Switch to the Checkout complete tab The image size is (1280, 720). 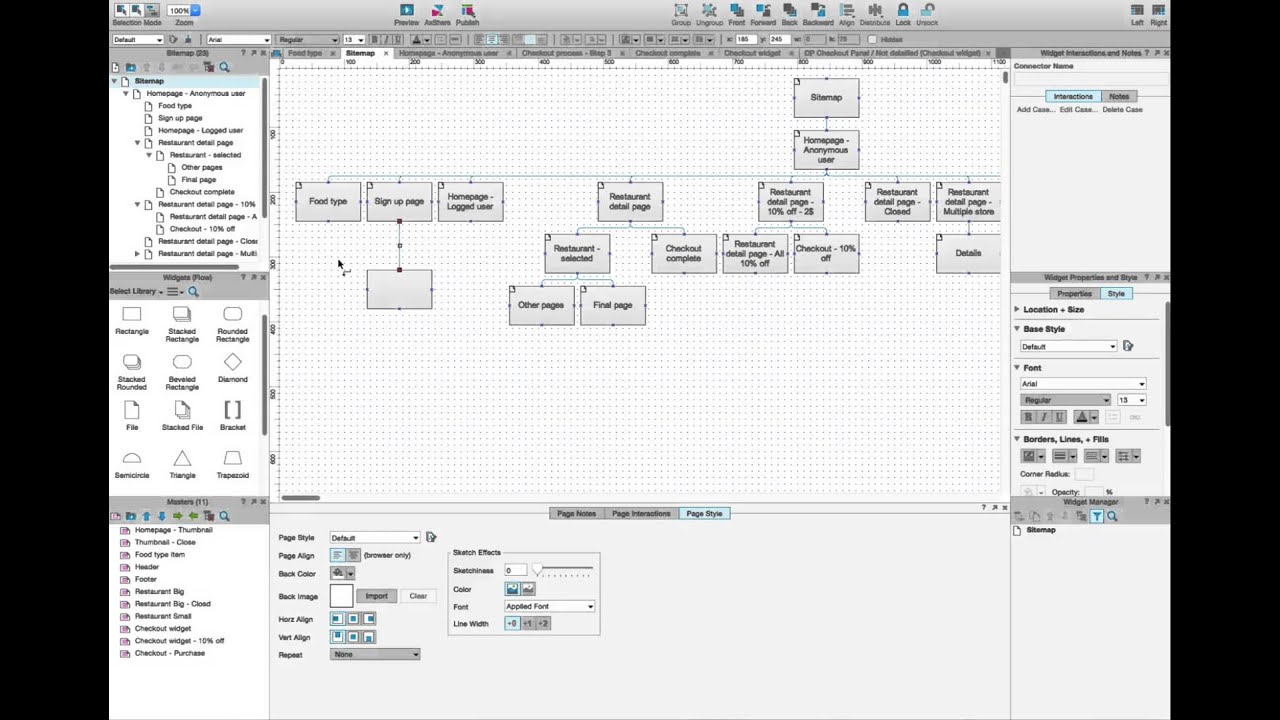tap(667, 53)
